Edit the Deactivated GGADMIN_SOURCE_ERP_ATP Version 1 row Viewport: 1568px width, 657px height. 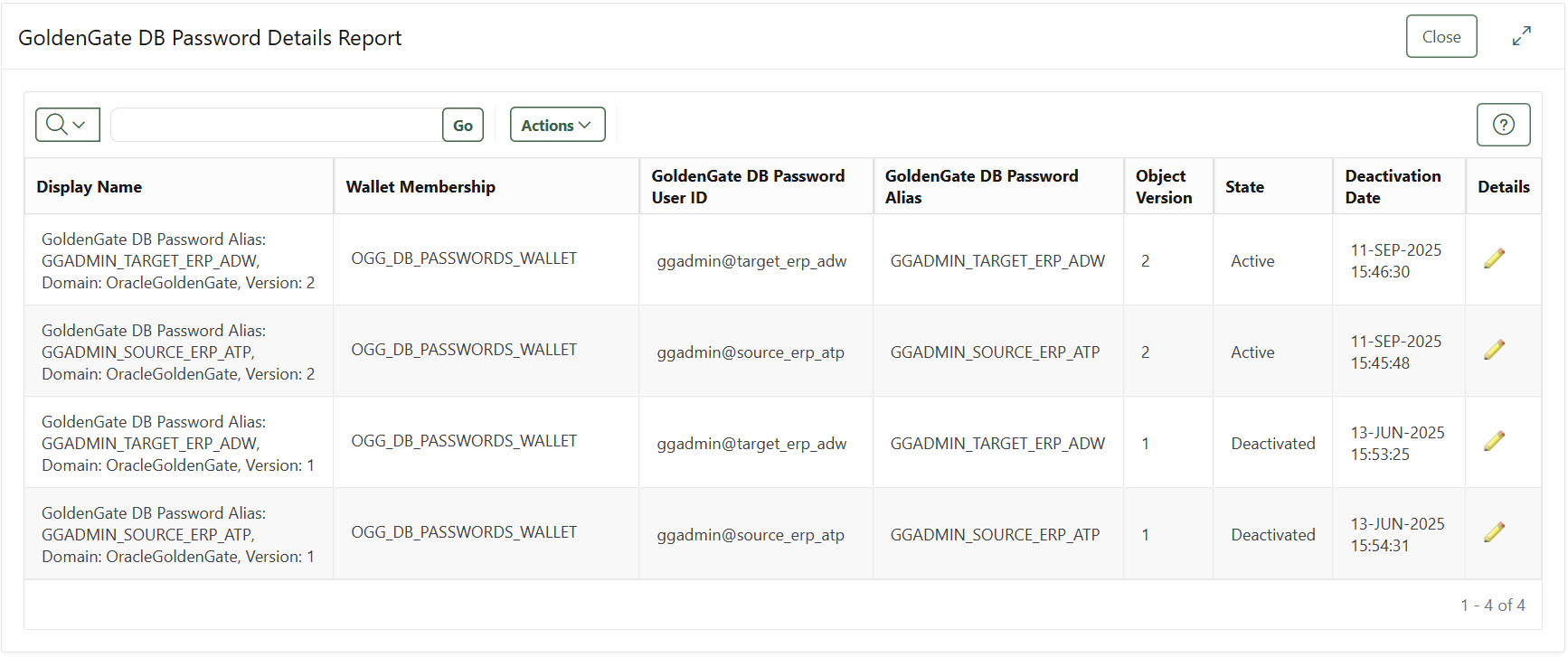1495,532
